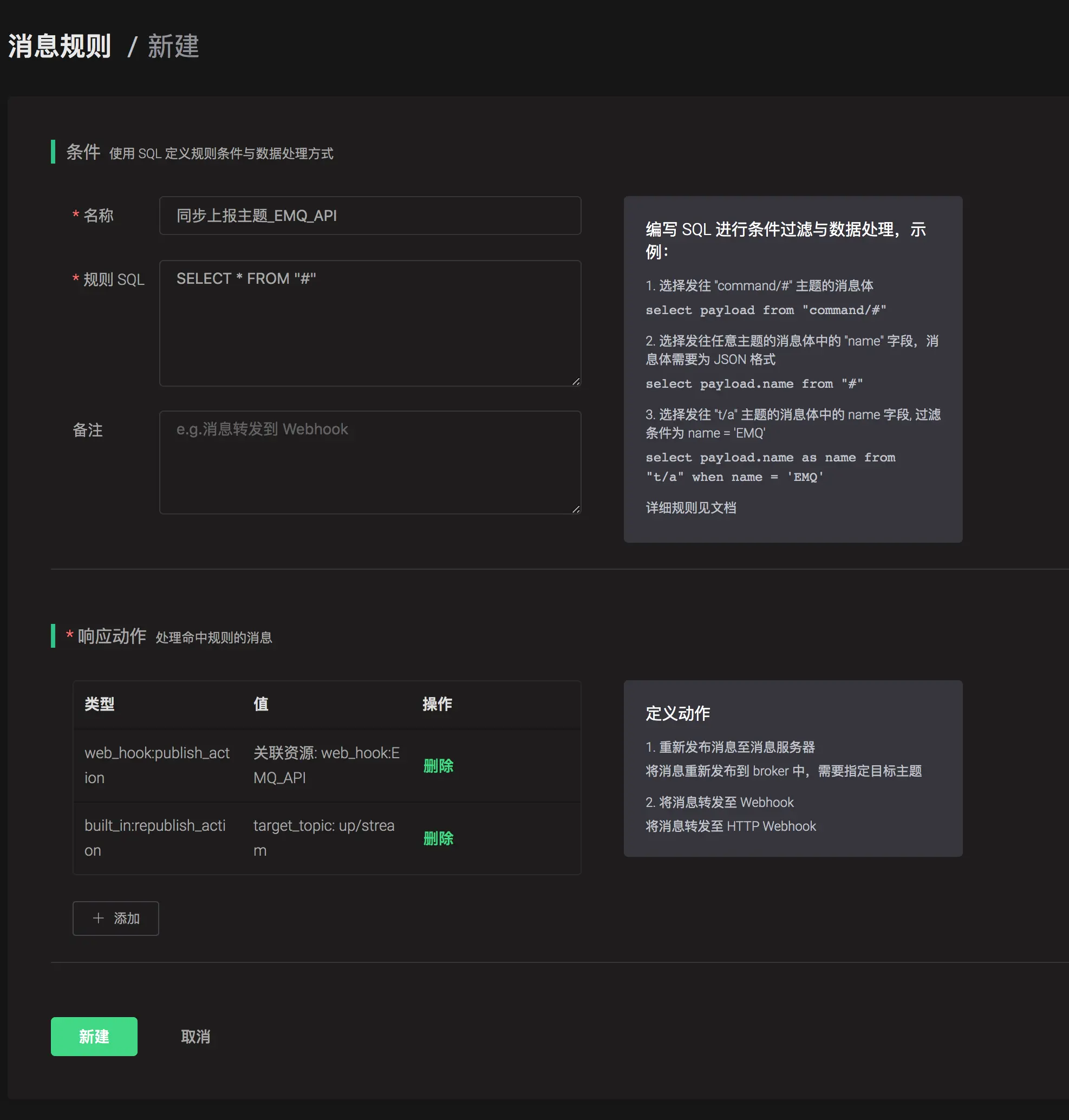
Task: Click the 规则 SQL textarea
Action: coord(370,323)
